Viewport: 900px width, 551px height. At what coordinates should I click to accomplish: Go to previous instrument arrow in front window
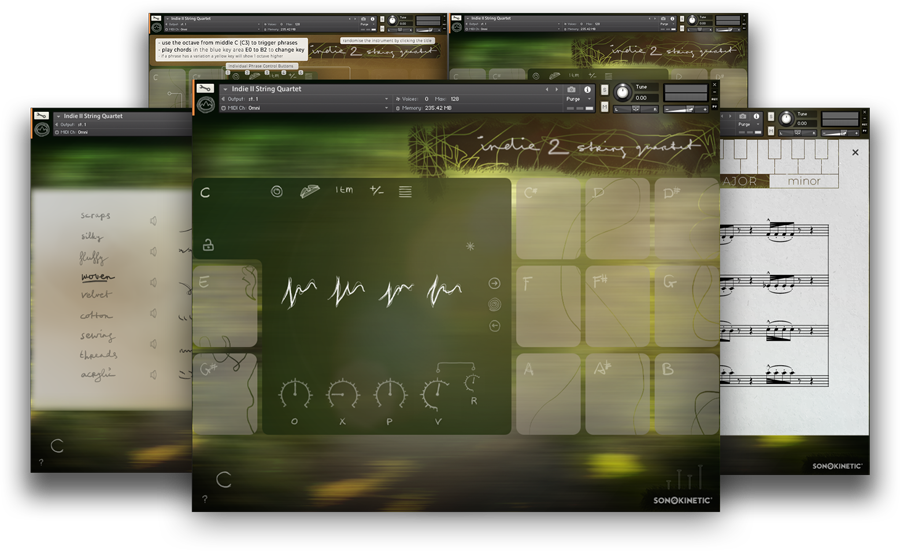coord(547,90)
